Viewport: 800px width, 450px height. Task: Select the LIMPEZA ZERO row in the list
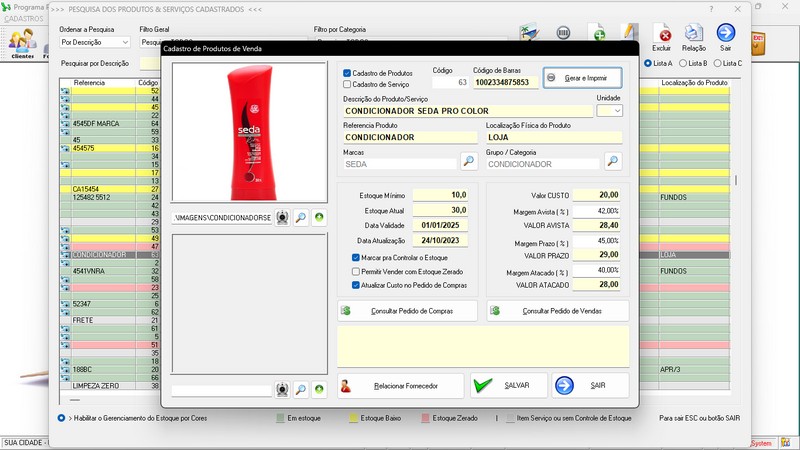coord(110,386)
